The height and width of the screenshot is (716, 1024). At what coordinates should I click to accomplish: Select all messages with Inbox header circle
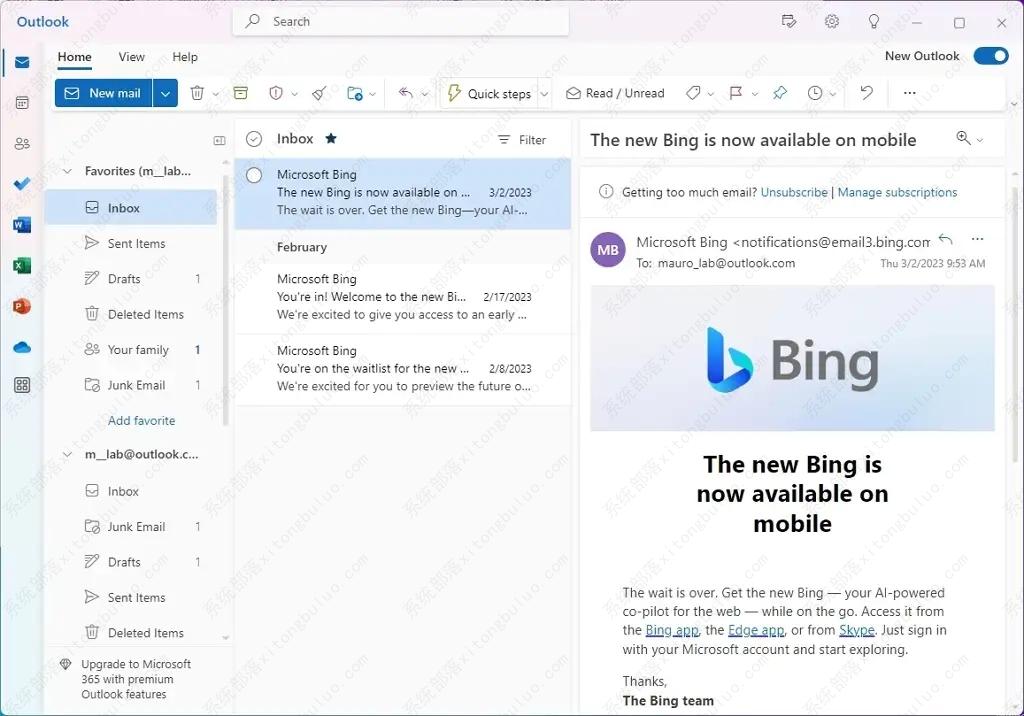pyautogui.click(x=254, y=138)
